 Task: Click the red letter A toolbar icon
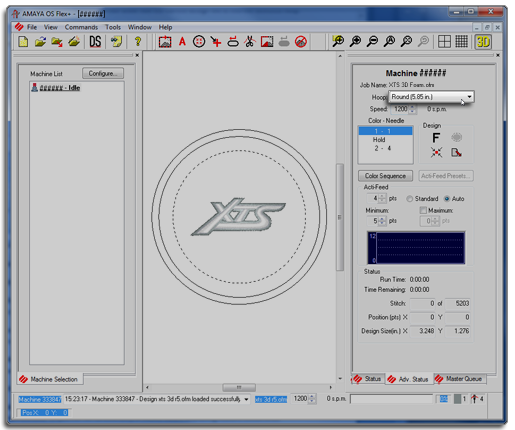point(182,42)
